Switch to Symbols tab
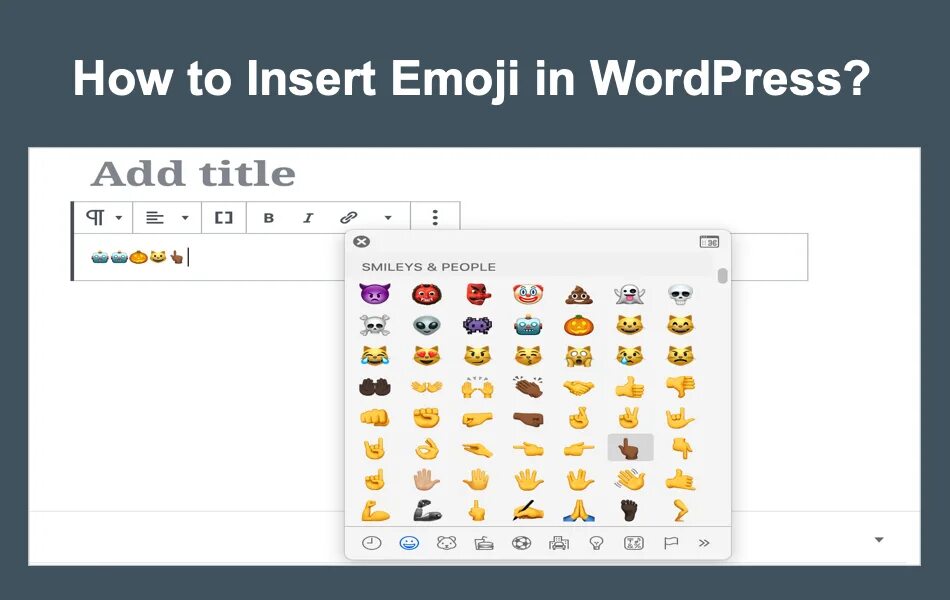950x600 pixels. point(634,543)
